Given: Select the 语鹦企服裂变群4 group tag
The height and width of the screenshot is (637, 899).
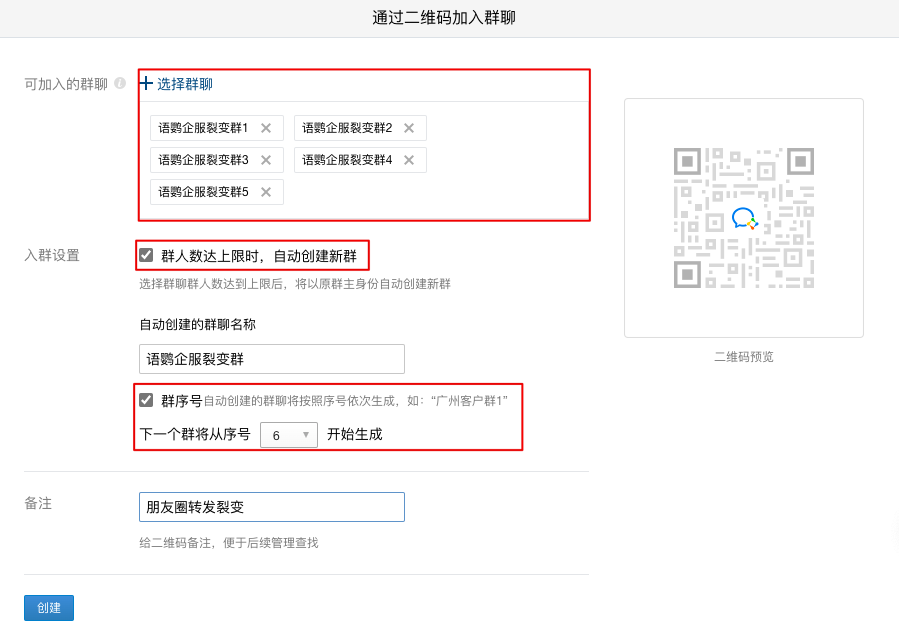Looking at the screenshot, I should click(347, 160).
